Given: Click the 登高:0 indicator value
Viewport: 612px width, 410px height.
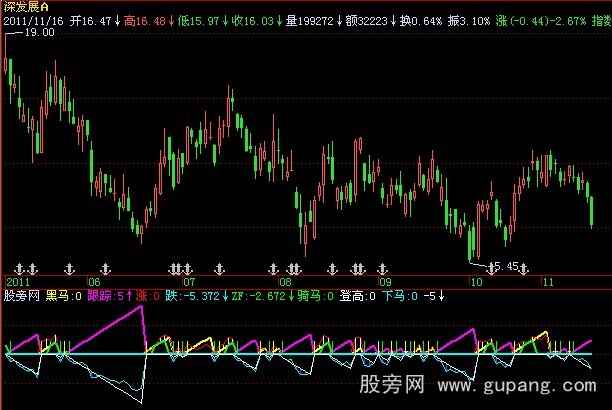Looking at the screenshot, I should coord(358,296).
